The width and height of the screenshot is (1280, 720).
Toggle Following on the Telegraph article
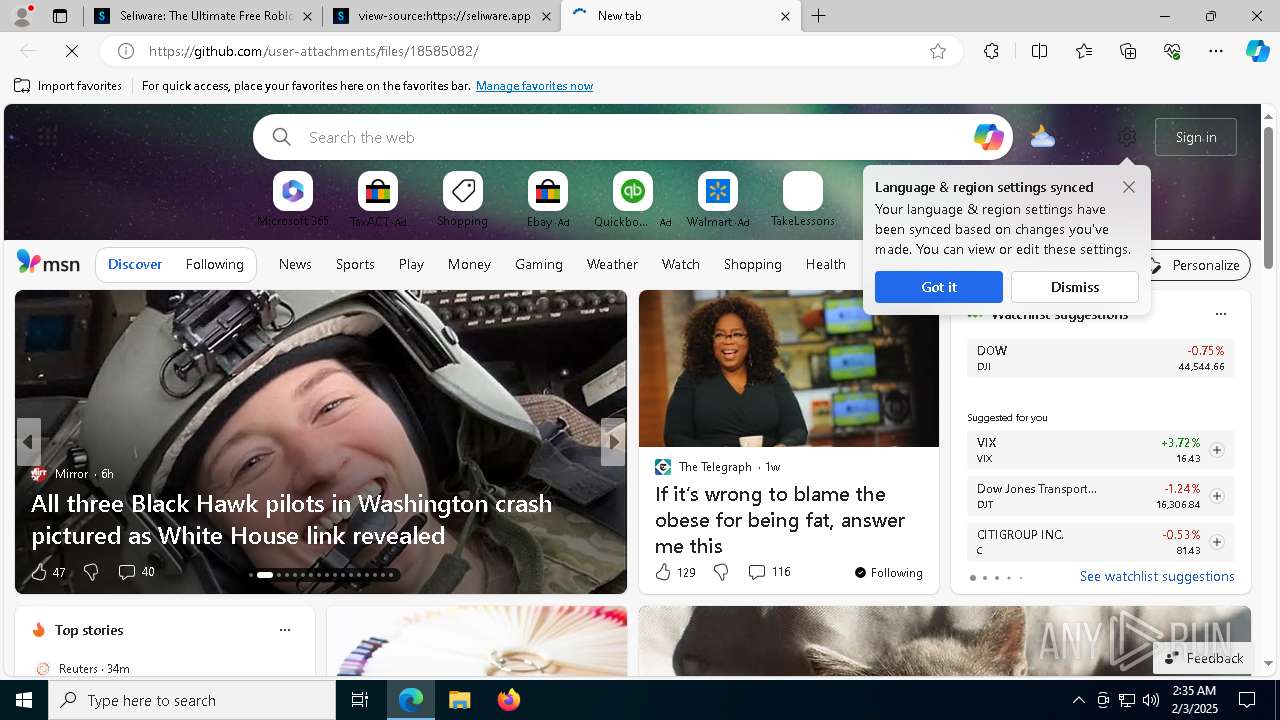[x=888, y=572]
